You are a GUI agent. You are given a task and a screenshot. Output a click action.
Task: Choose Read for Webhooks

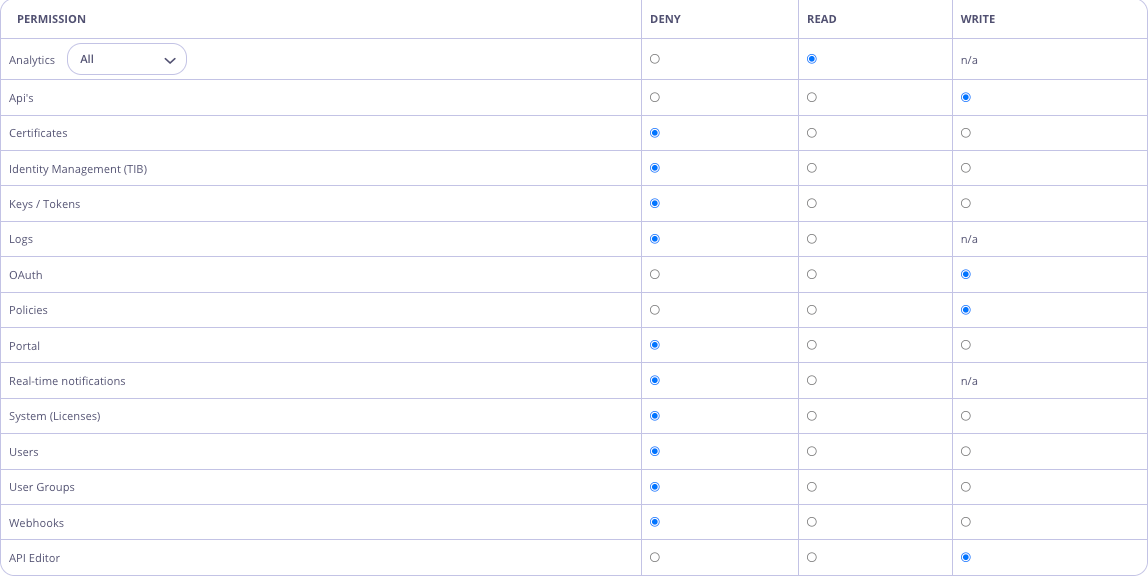[x=811, y=522]
